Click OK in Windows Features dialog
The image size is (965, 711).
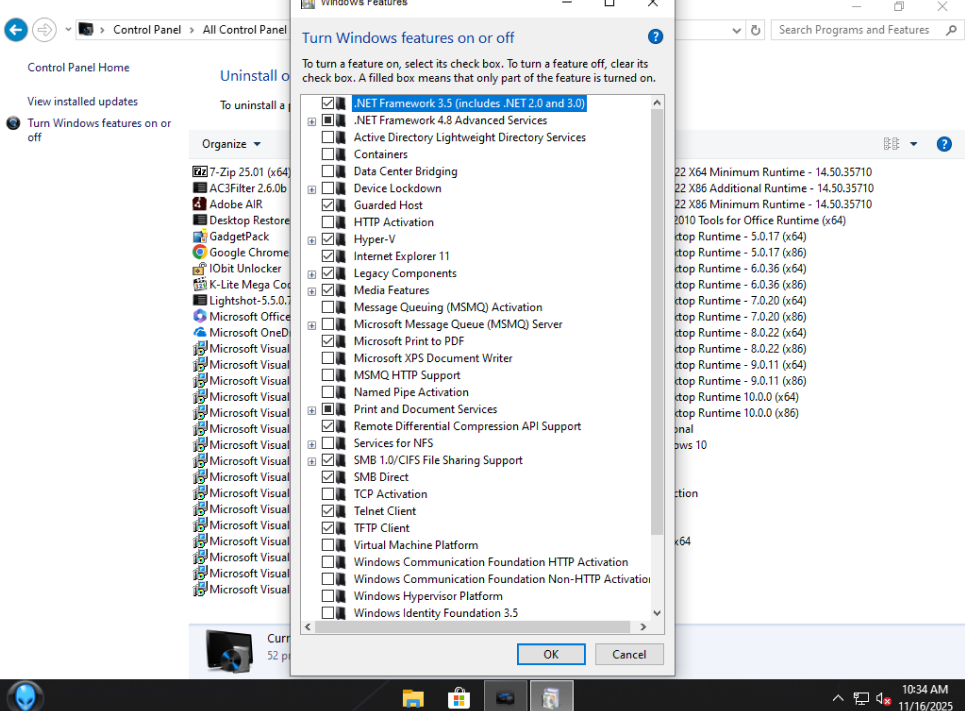click(x=551, y=654)
